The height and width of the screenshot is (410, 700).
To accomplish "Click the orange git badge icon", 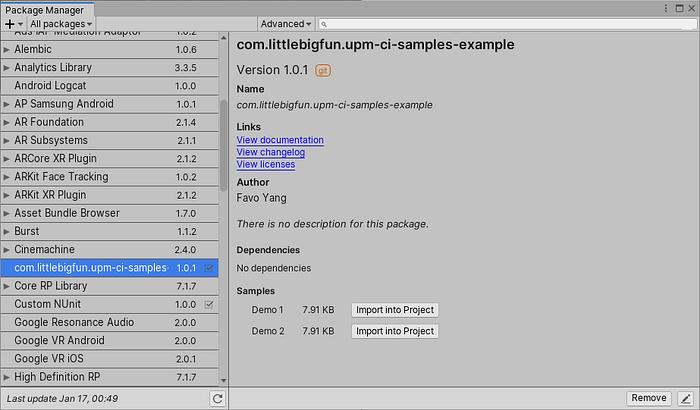I will (323, 70).
